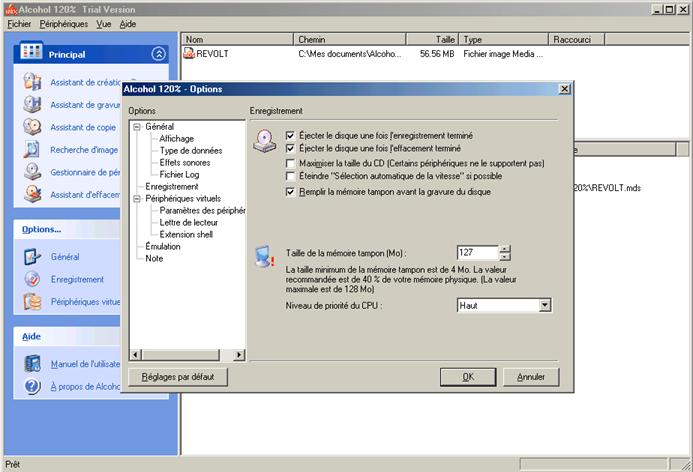Confirm the options with OK

tap(468, 377)
